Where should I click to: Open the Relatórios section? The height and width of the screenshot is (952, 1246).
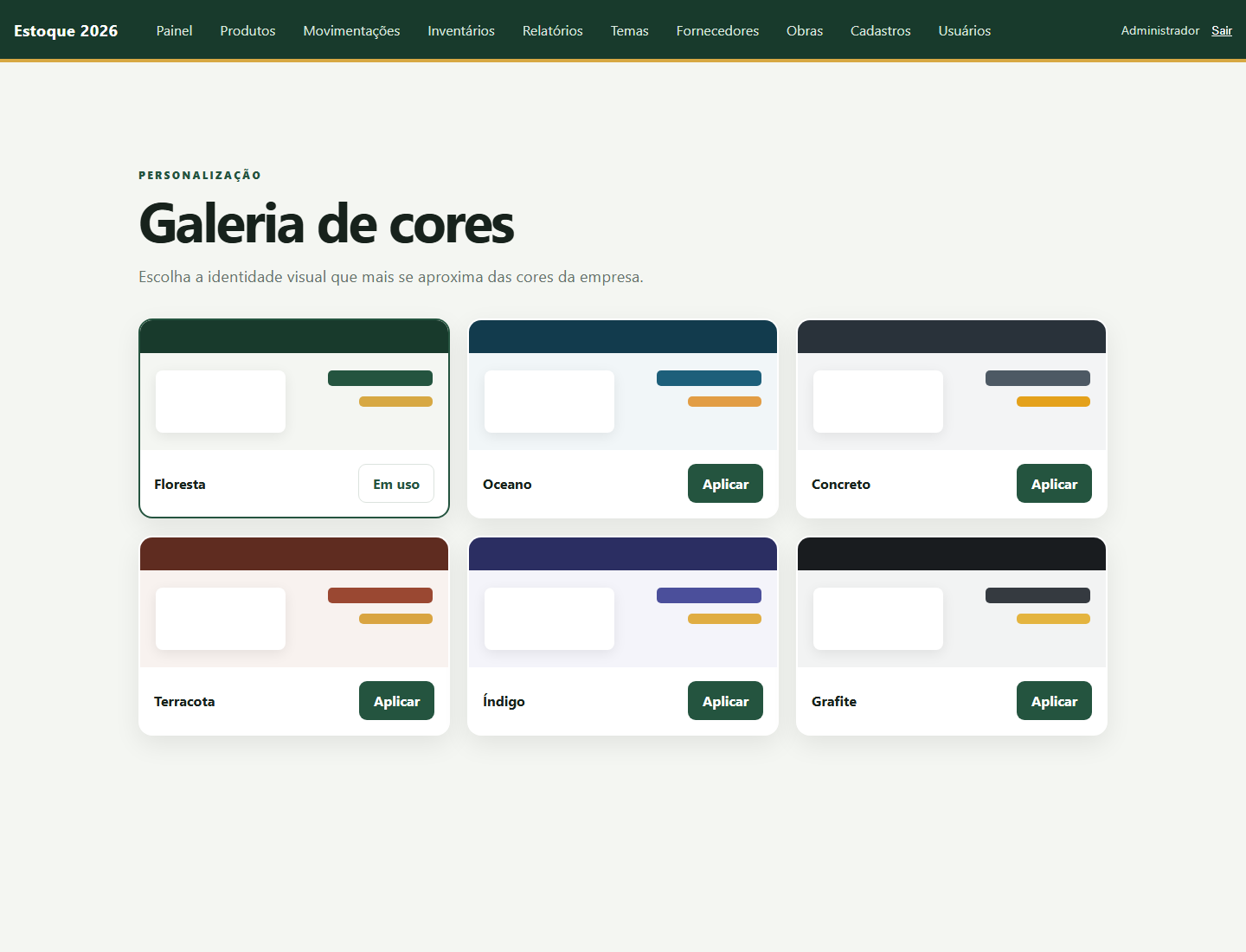click(553, 30)
